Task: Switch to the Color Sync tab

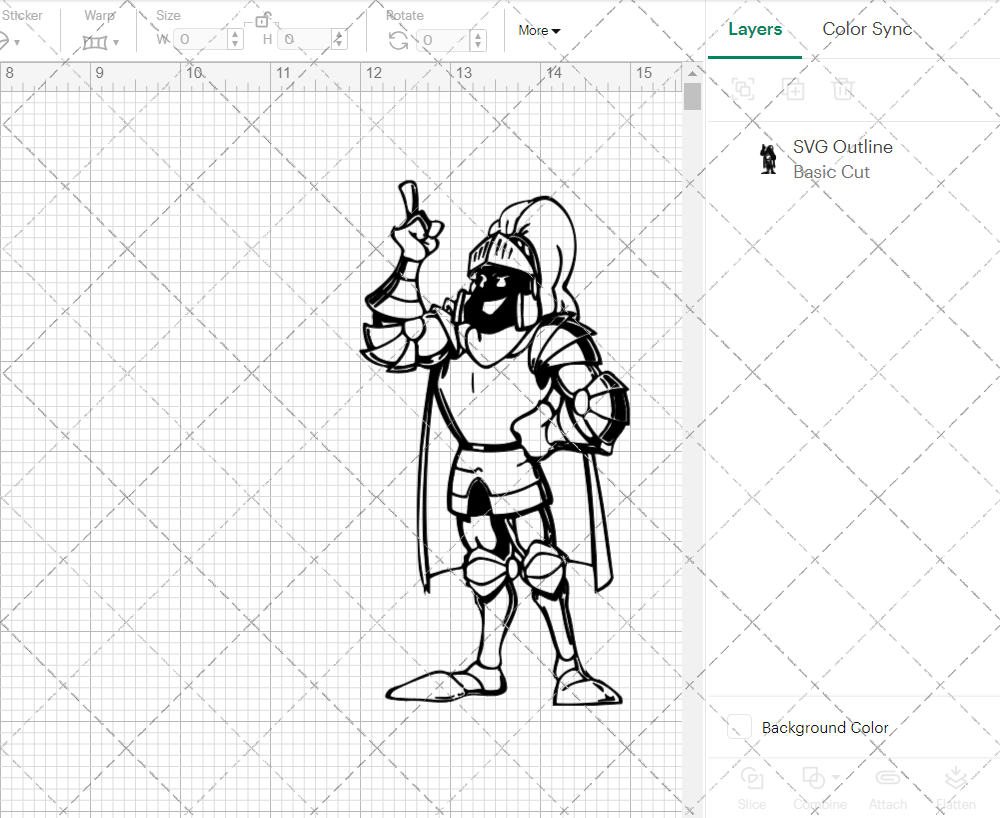Action: click(x=867, y=29)
